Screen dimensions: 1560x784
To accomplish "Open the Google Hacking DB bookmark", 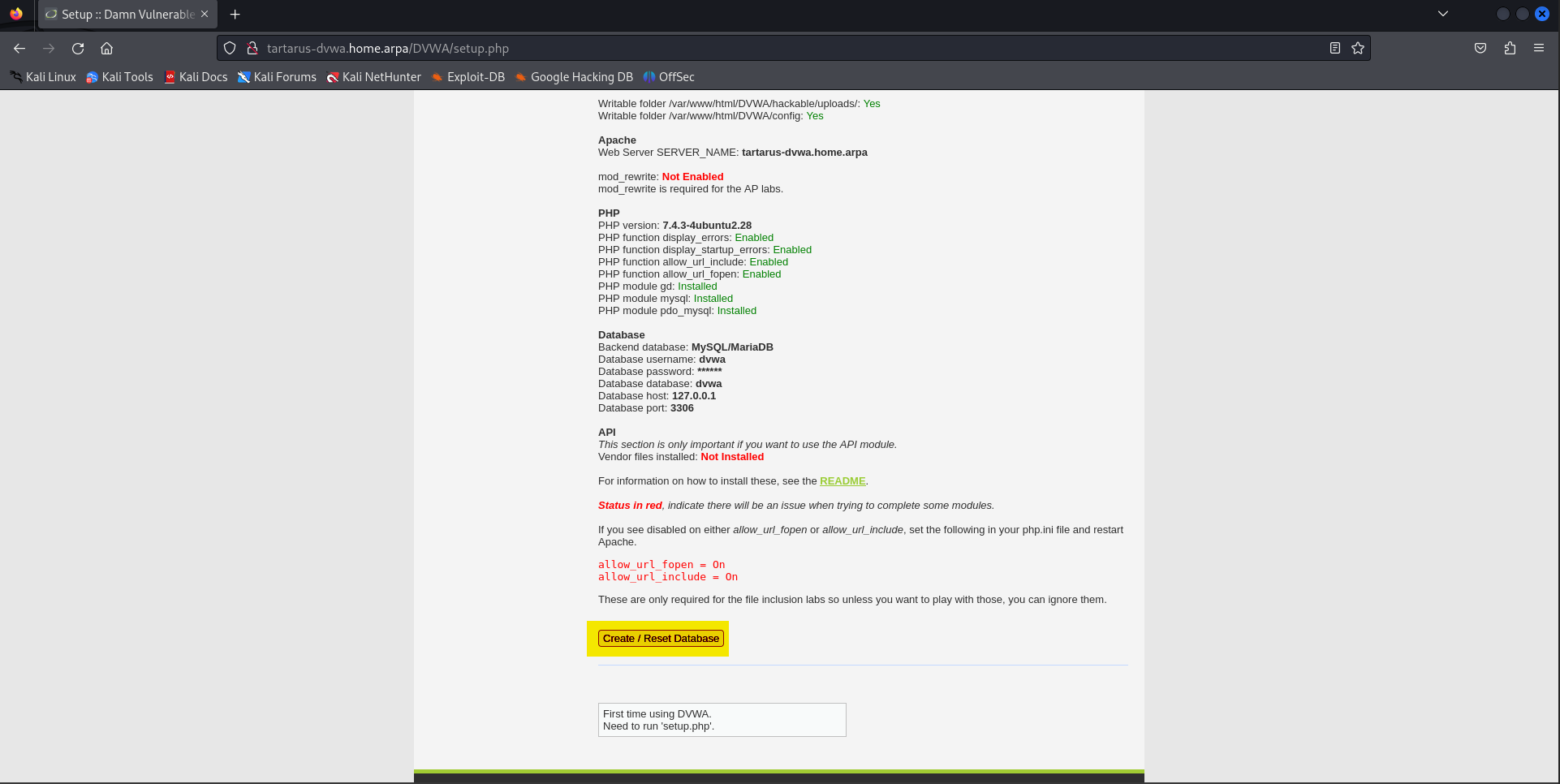I will click(x=574, y=77).
